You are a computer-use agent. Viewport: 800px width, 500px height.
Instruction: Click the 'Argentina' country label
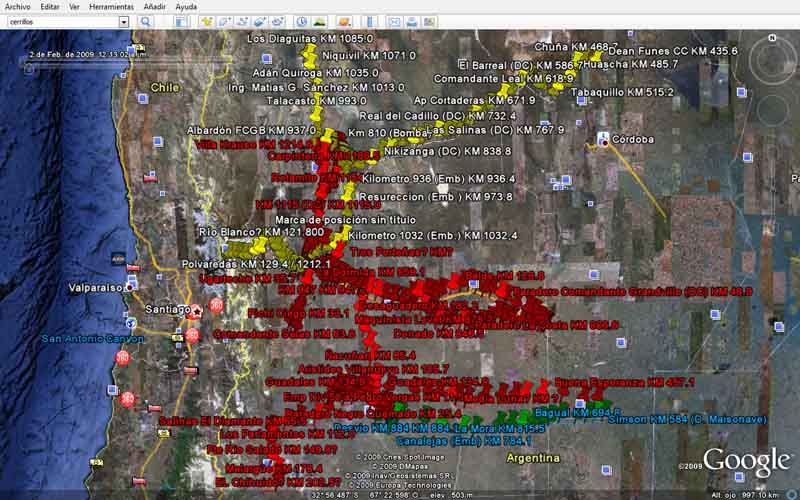[x=533, y=458]
